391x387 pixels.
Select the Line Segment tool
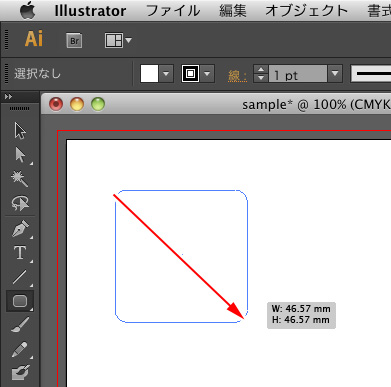(x=20, y=277)
